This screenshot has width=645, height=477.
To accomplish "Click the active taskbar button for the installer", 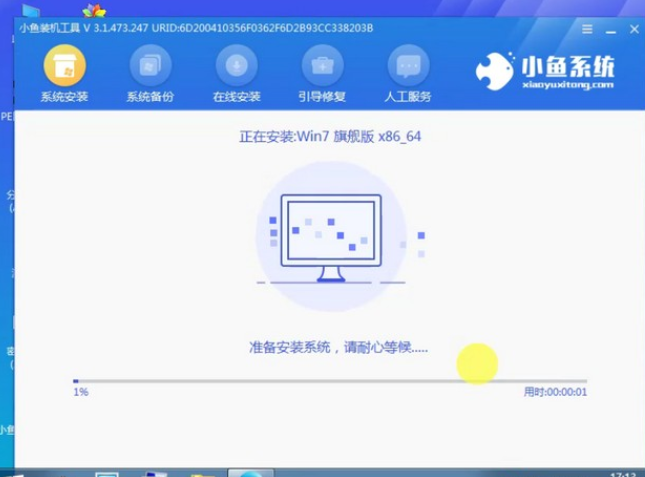I will 251,472.
